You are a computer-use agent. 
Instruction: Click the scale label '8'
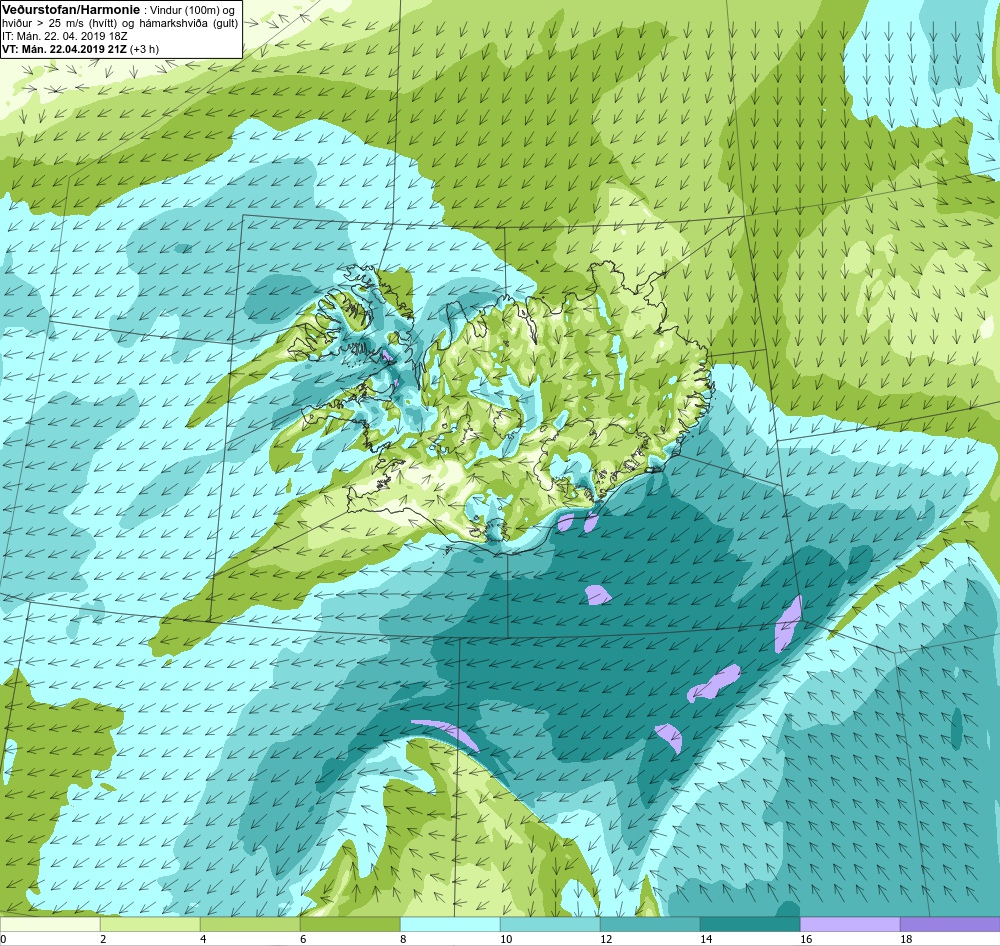[403, 939]
